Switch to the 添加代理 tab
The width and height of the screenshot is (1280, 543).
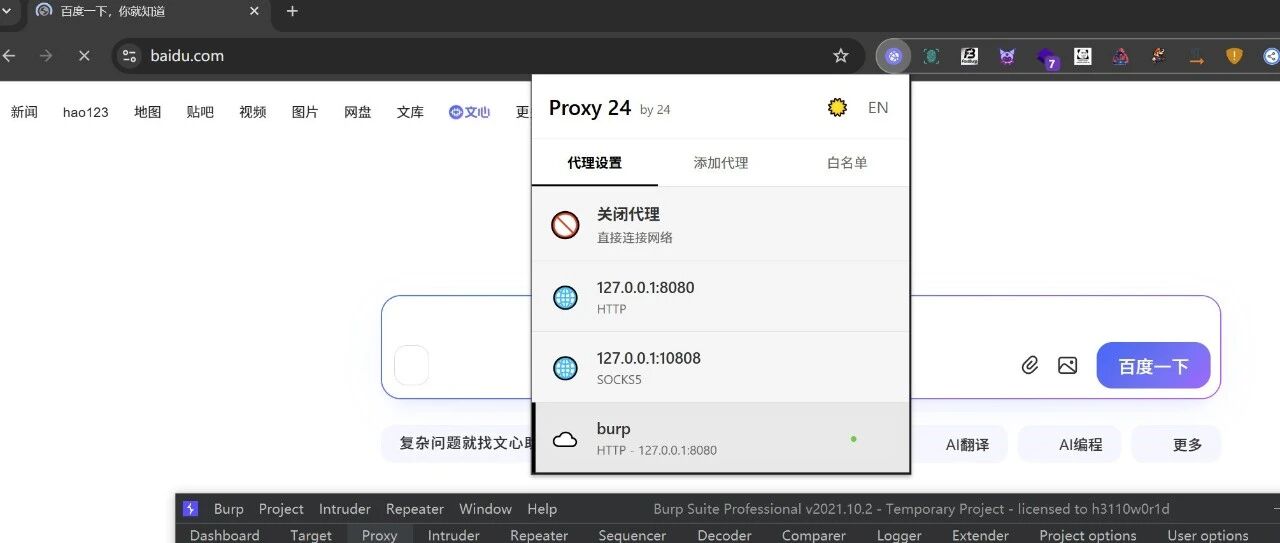coord(721,162)
